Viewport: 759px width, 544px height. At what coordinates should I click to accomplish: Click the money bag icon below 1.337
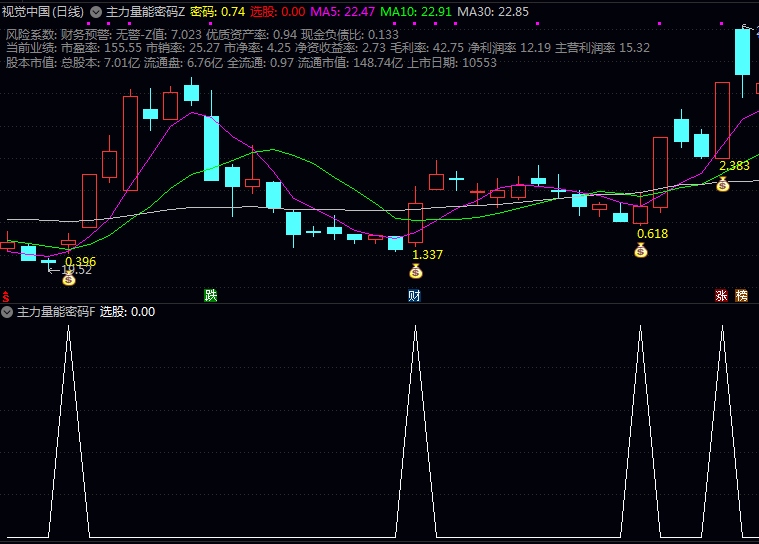tap(416, 271)
